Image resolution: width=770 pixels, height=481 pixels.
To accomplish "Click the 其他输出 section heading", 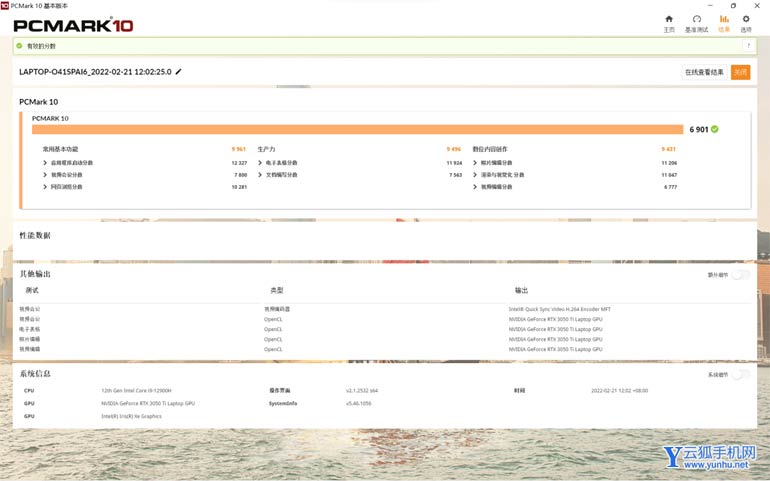I will point(35,274).
